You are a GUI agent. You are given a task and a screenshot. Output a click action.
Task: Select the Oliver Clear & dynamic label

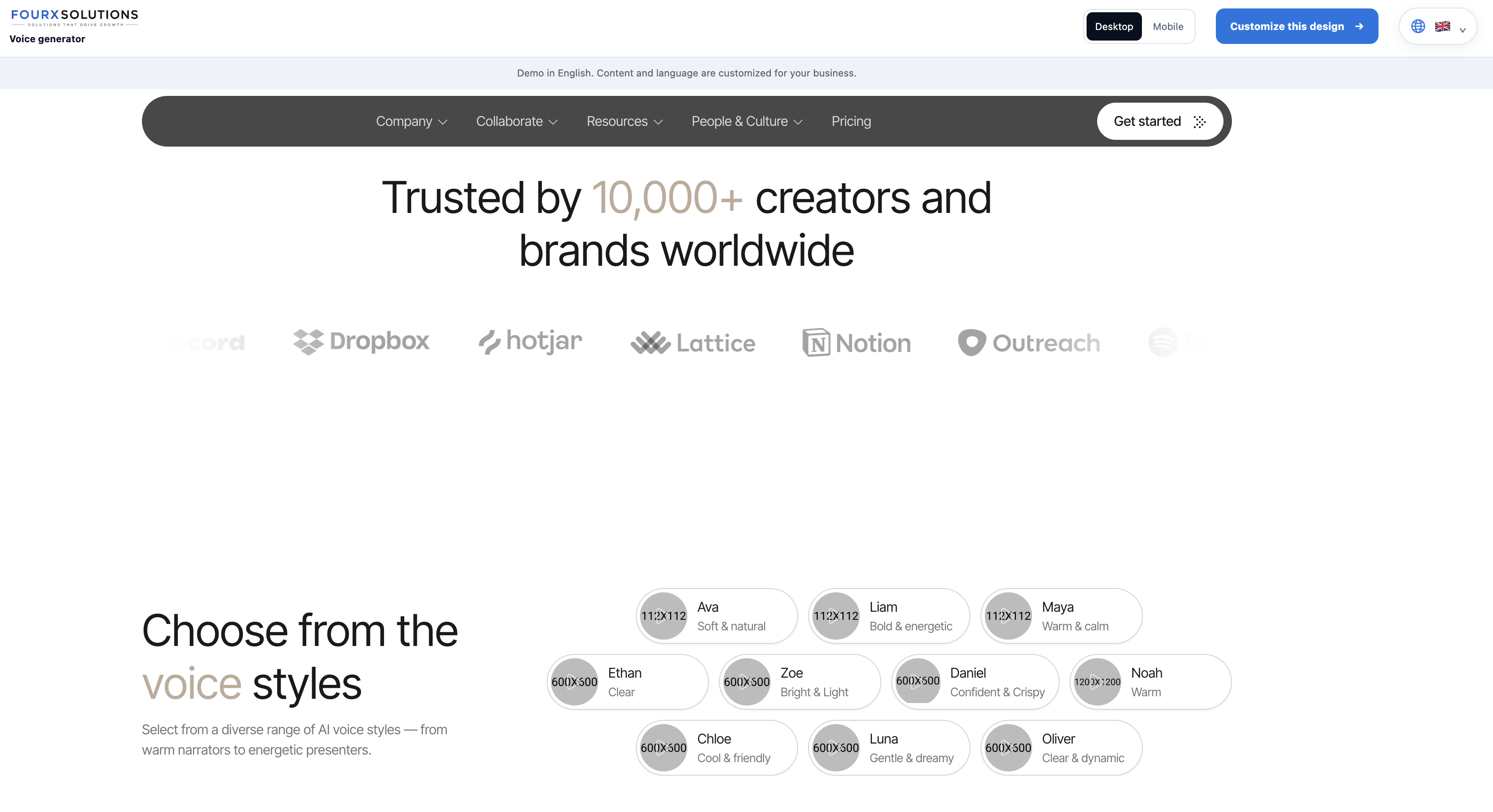pyautogui.click(x=1083, y=748)
